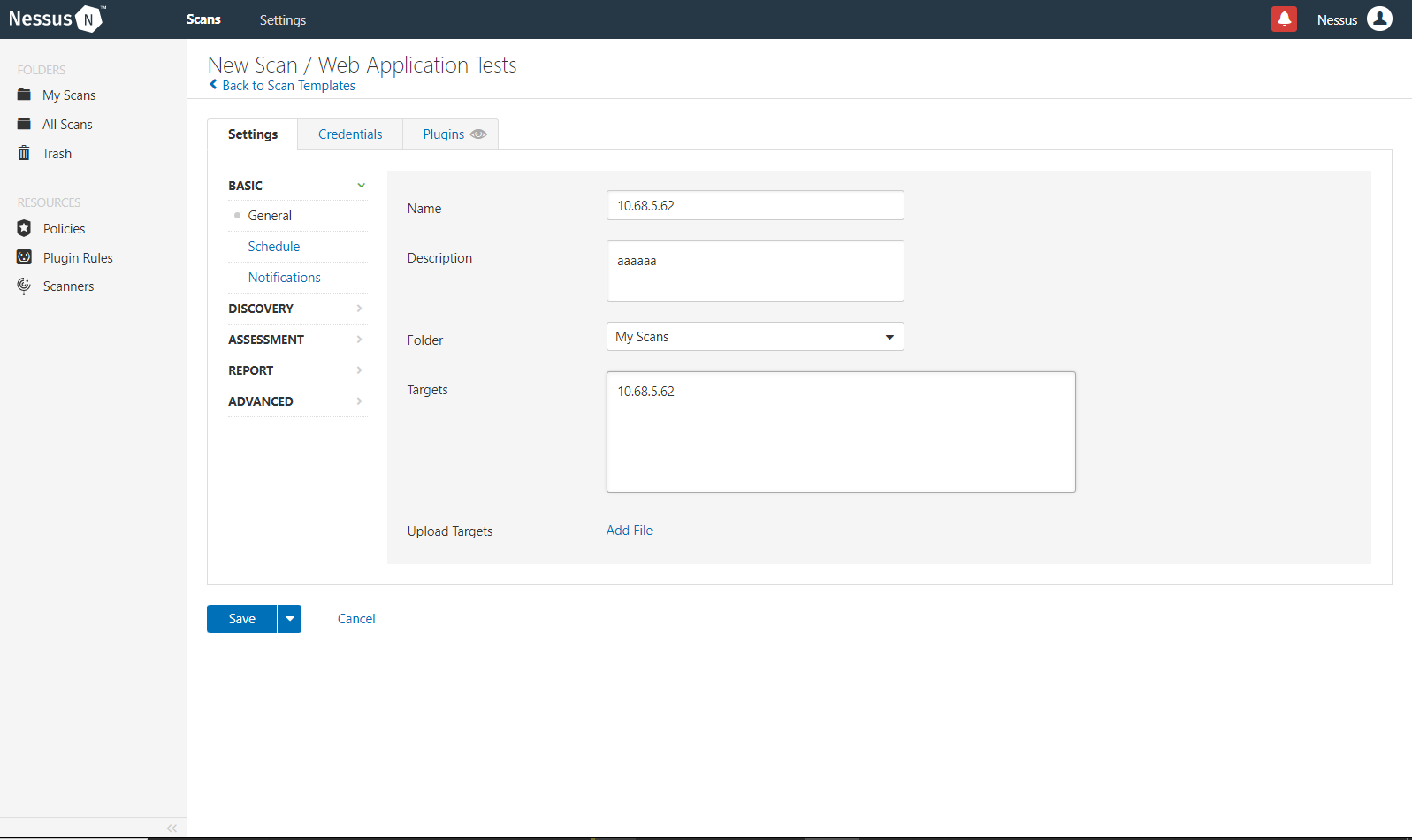Open the Folder dropdown showing My Scans

755,337
